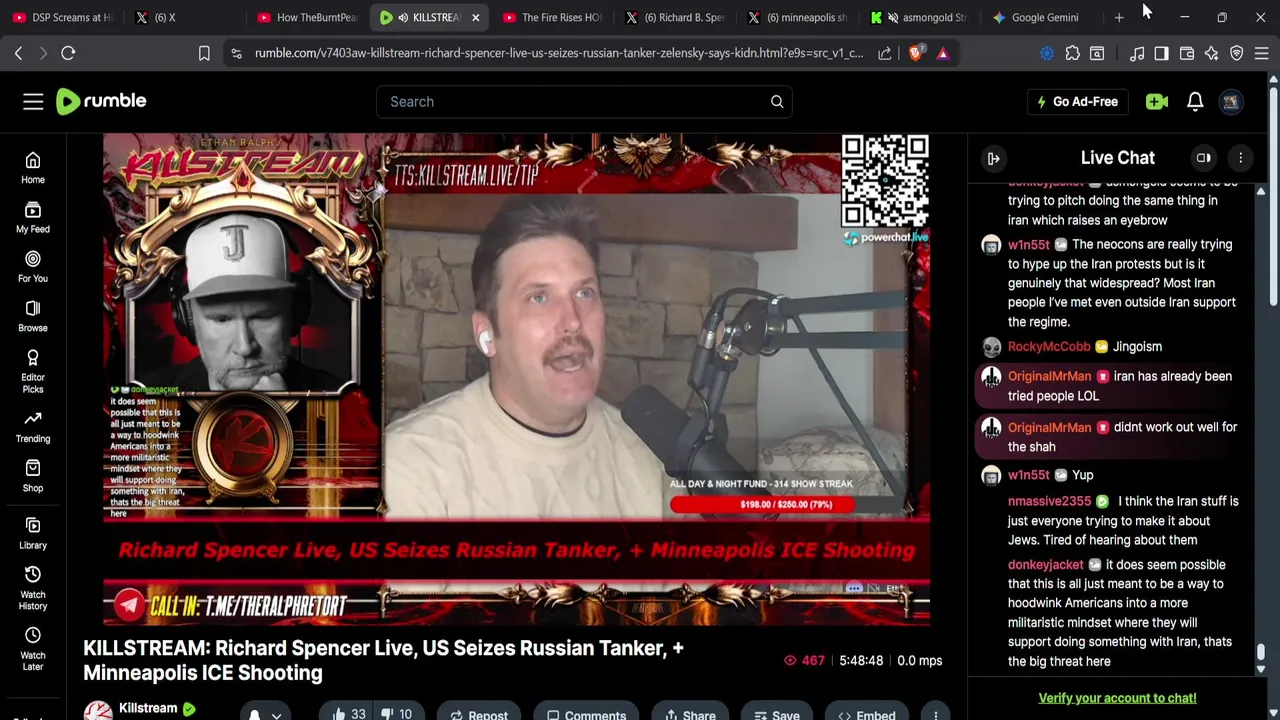Click the browser back arrow
Image resolution: width=1280 pixels, height=720 pixels.
[18, 53]
